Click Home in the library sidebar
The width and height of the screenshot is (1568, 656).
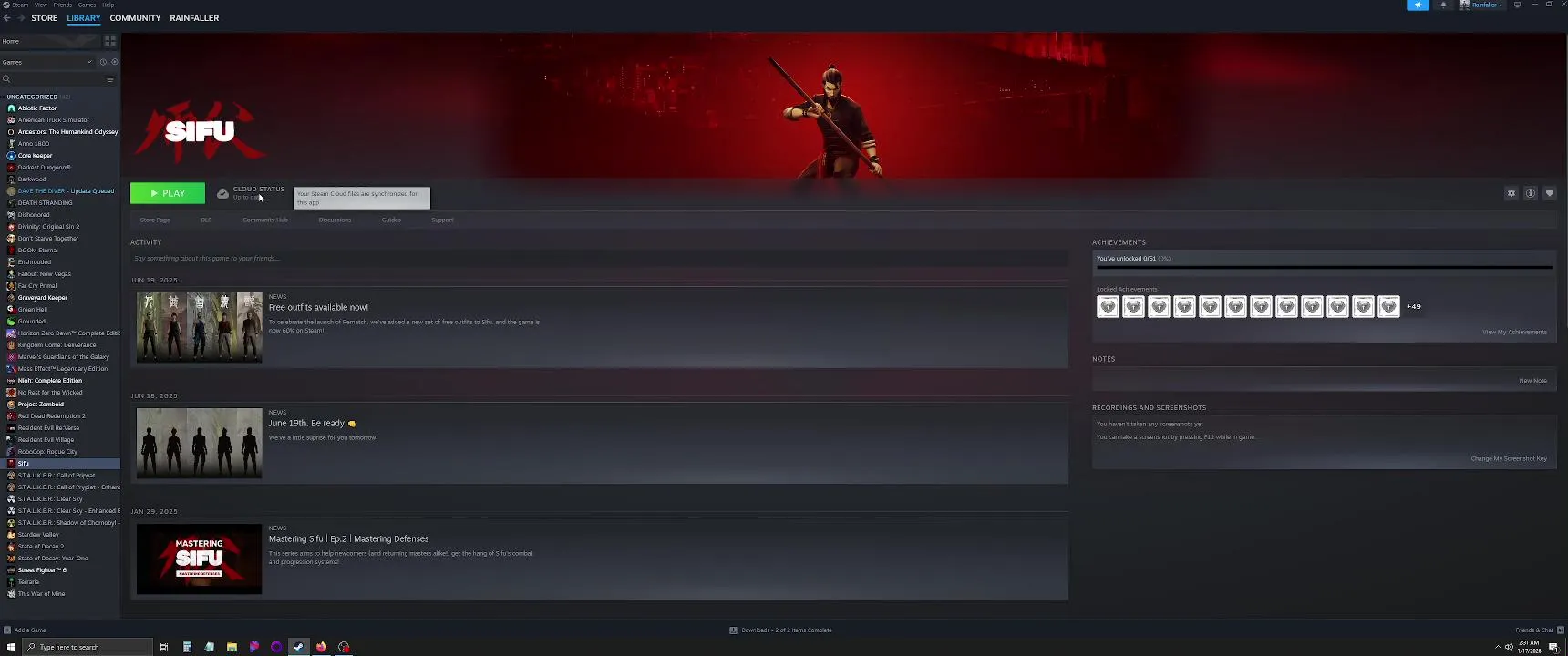click(x=50, y=41)
